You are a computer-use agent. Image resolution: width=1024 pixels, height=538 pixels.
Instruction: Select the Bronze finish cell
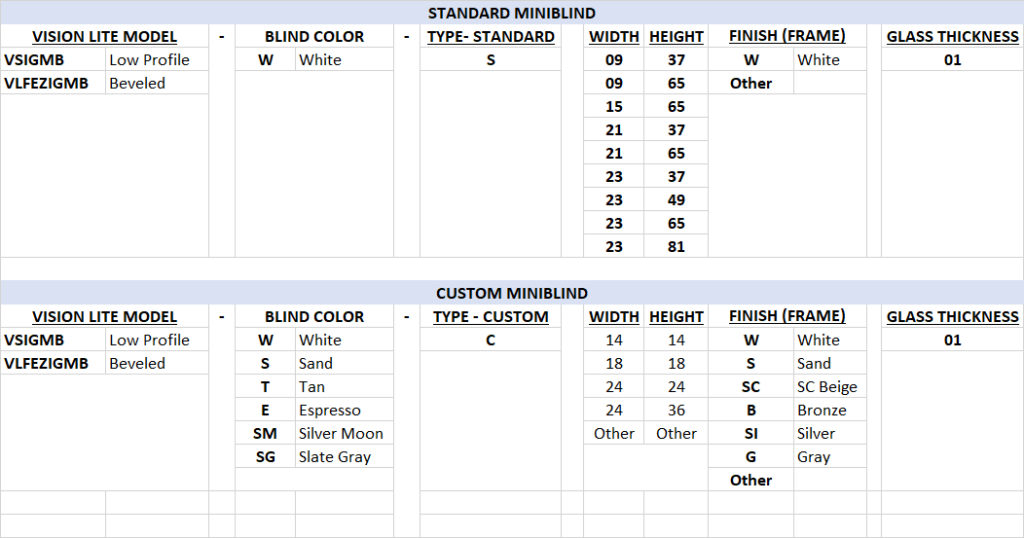[x=822, y=410]
